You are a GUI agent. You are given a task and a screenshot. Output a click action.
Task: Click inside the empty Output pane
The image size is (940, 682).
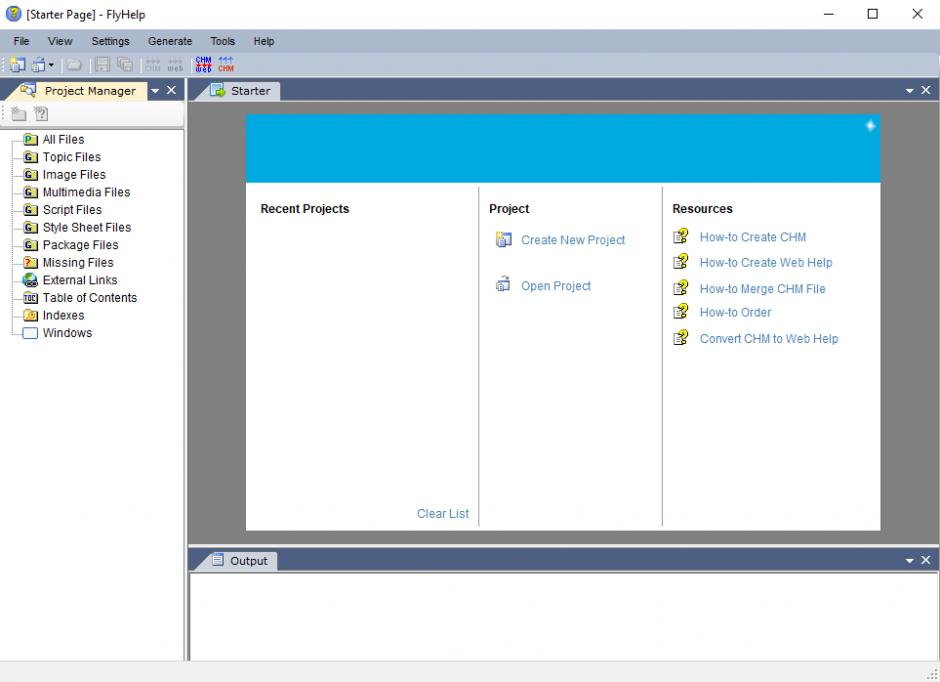point(564,617)
